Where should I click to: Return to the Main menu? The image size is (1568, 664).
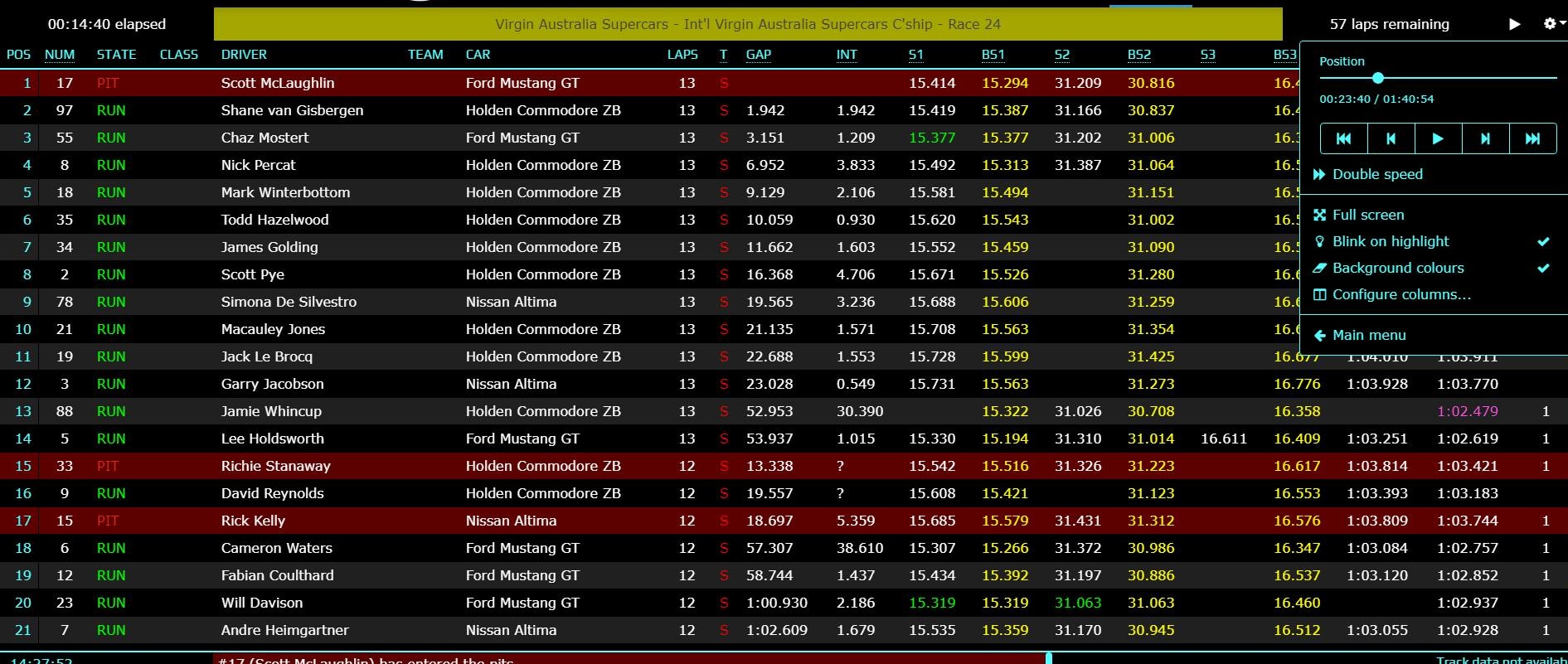click(1360, 335)
